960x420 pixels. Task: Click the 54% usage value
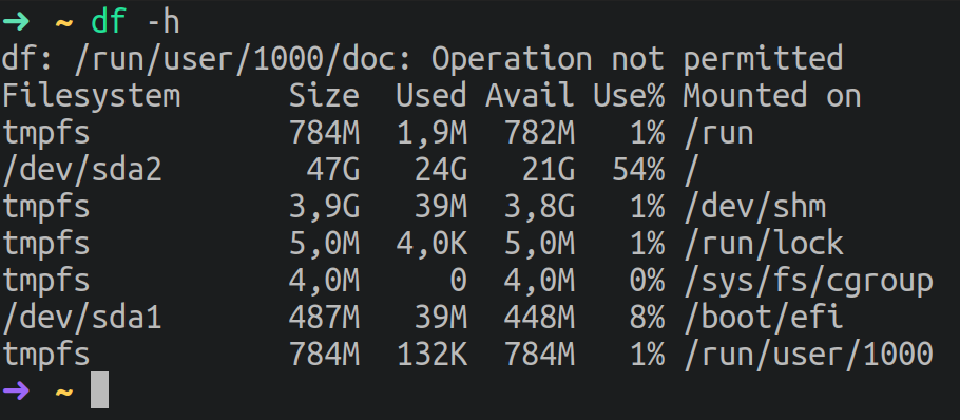pos(638,170)
